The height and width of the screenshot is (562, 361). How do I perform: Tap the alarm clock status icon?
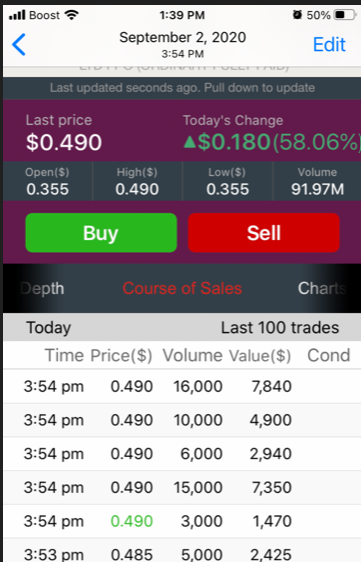(x=297, y=15)
